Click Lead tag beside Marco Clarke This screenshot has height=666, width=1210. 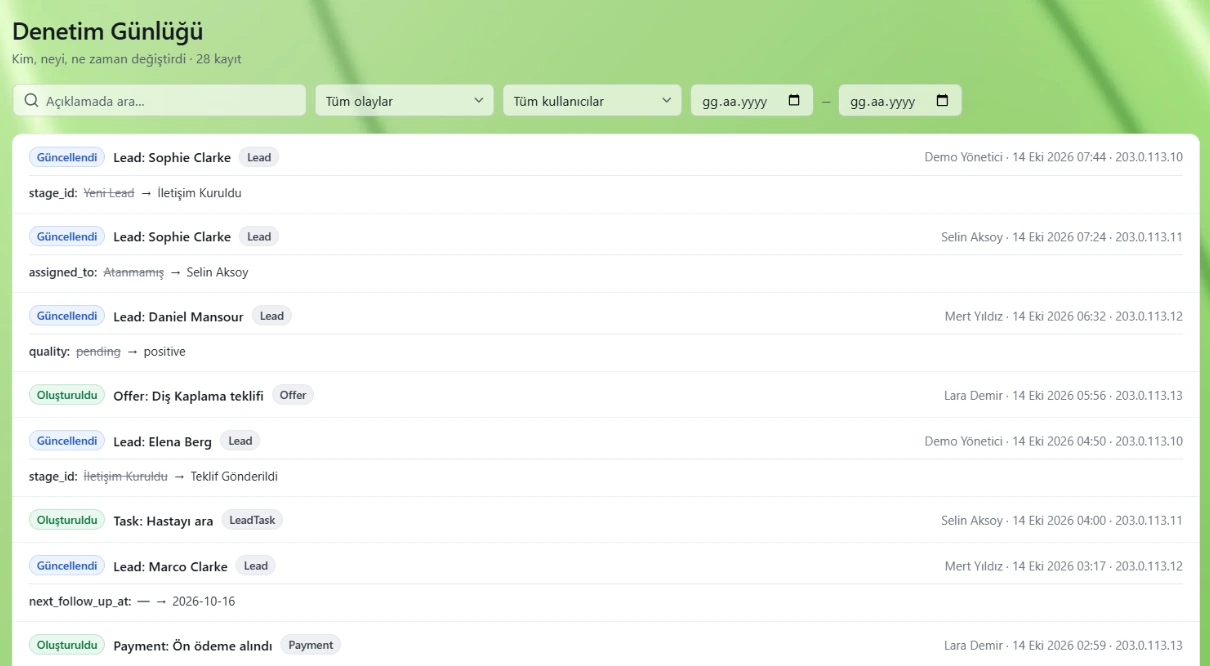click(x=256, y=566)
